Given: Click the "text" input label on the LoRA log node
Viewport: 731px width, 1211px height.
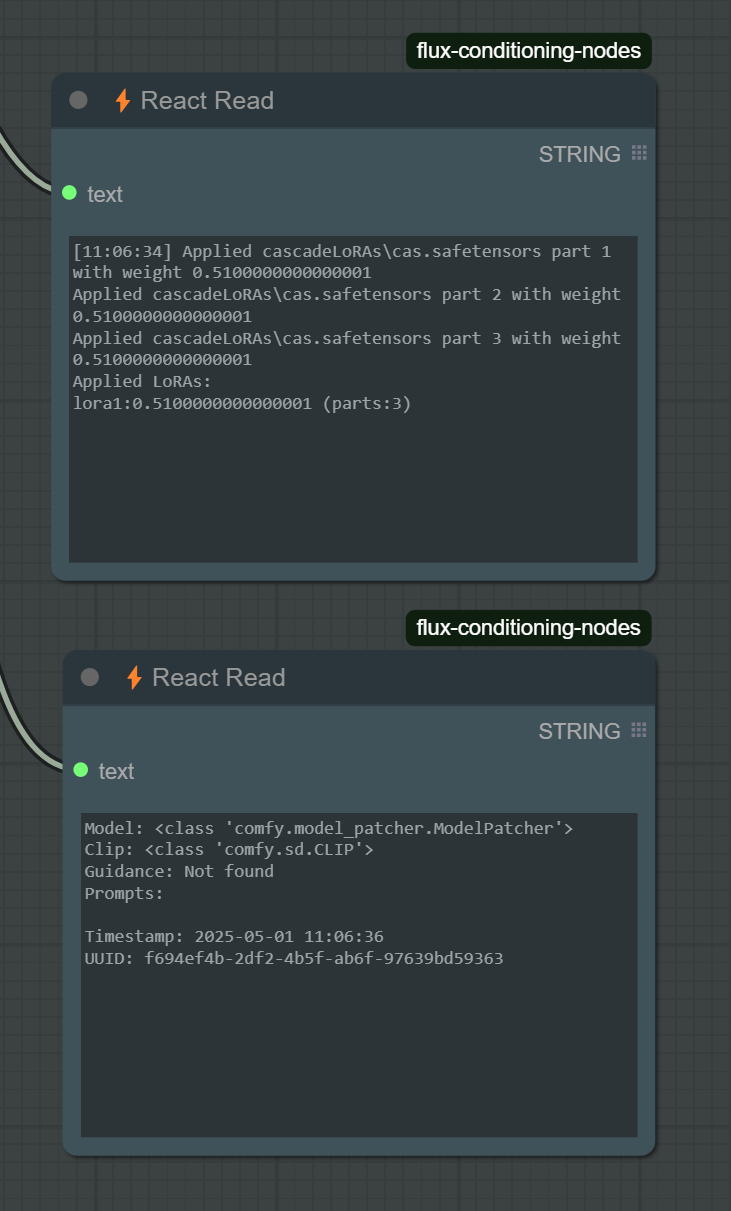Looking at the screenshot, I should point(105,194).
